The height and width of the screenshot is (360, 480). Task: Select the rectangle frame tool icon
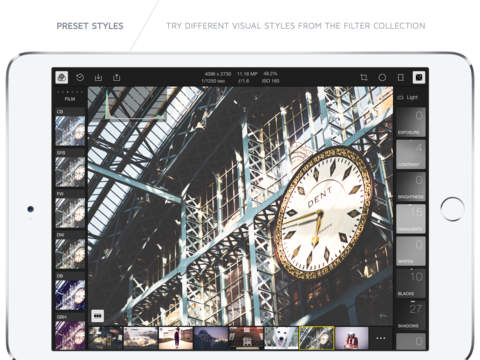pos(401,77)
